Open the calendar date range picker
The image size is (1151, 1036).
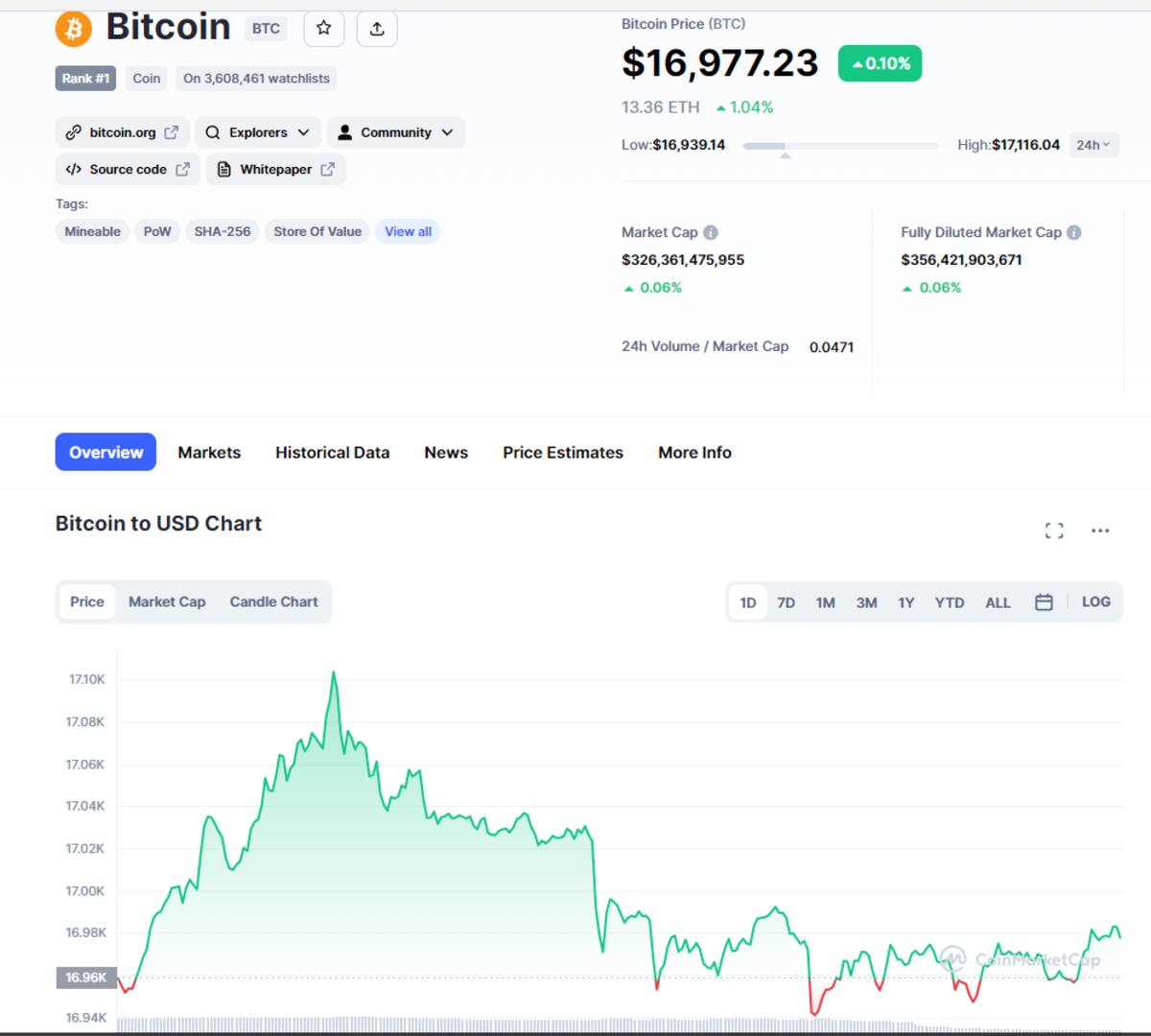[x=1044, y=602]
